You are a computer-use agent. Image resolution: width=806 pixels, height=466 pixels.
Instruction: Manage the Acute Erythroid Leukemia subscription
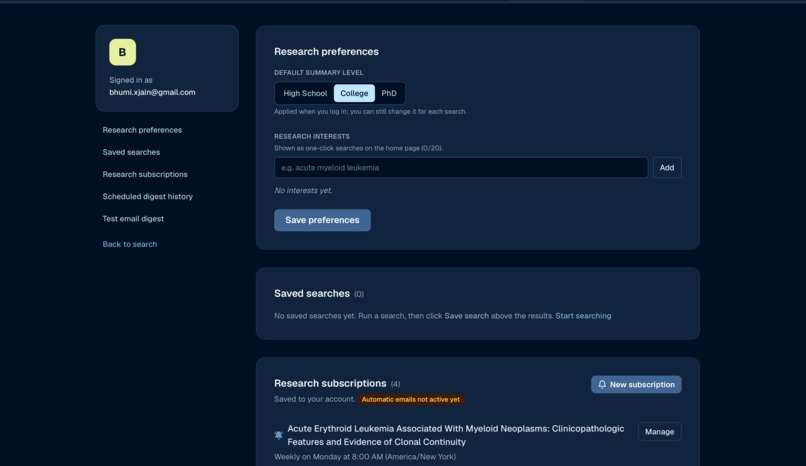660,432
